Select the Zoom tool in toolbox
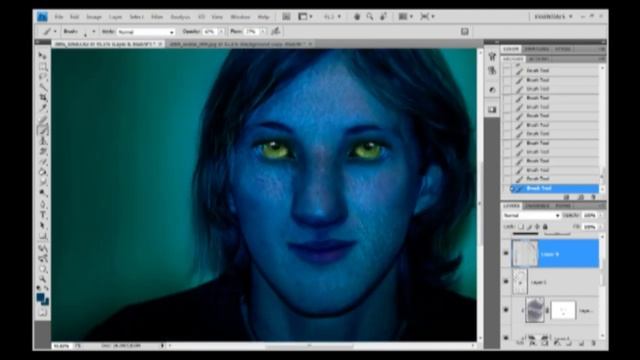This screenshot has width=640, height=360. (x=42, y=279)
